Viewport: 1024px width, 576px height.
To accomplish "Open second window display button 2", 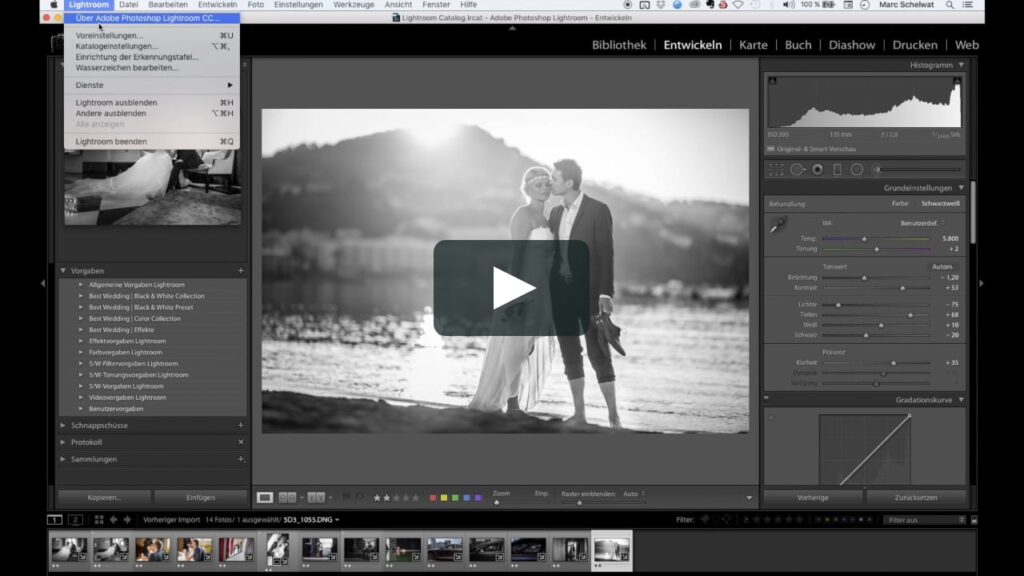I will [x=75, y=520].
